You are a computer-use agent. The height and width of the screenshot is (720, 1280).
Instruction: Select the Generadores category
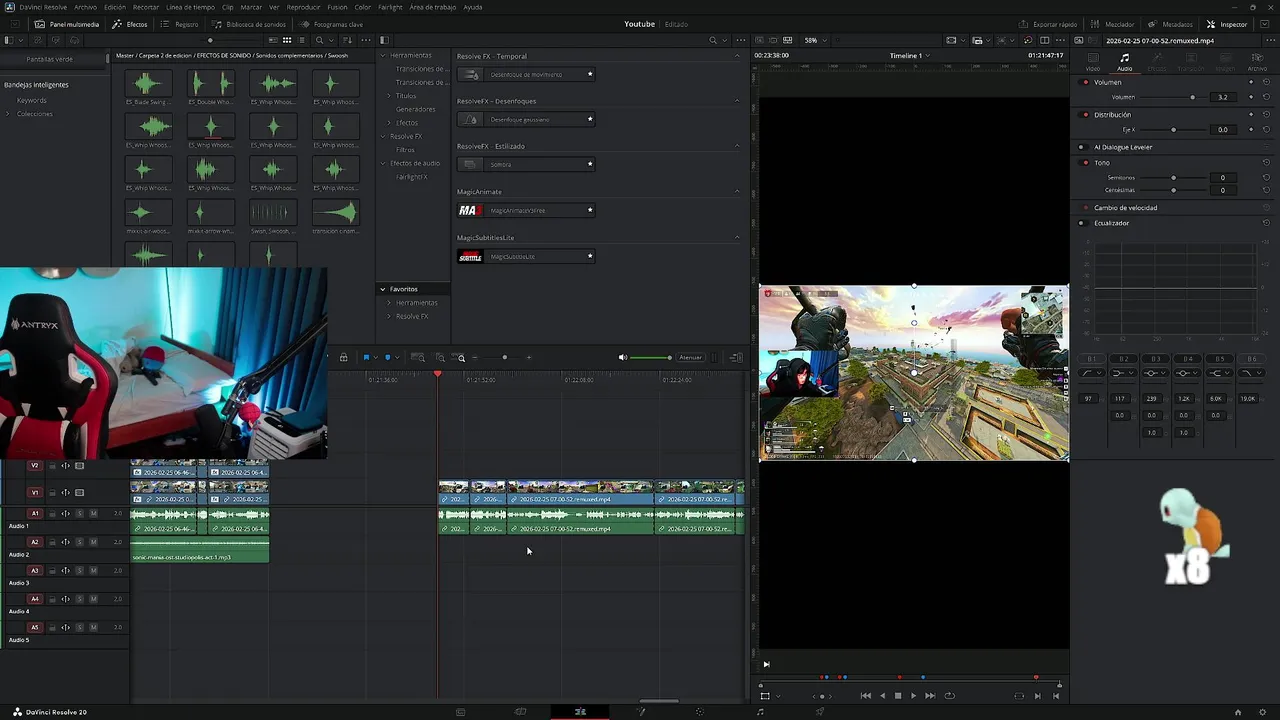coord(415,109)
